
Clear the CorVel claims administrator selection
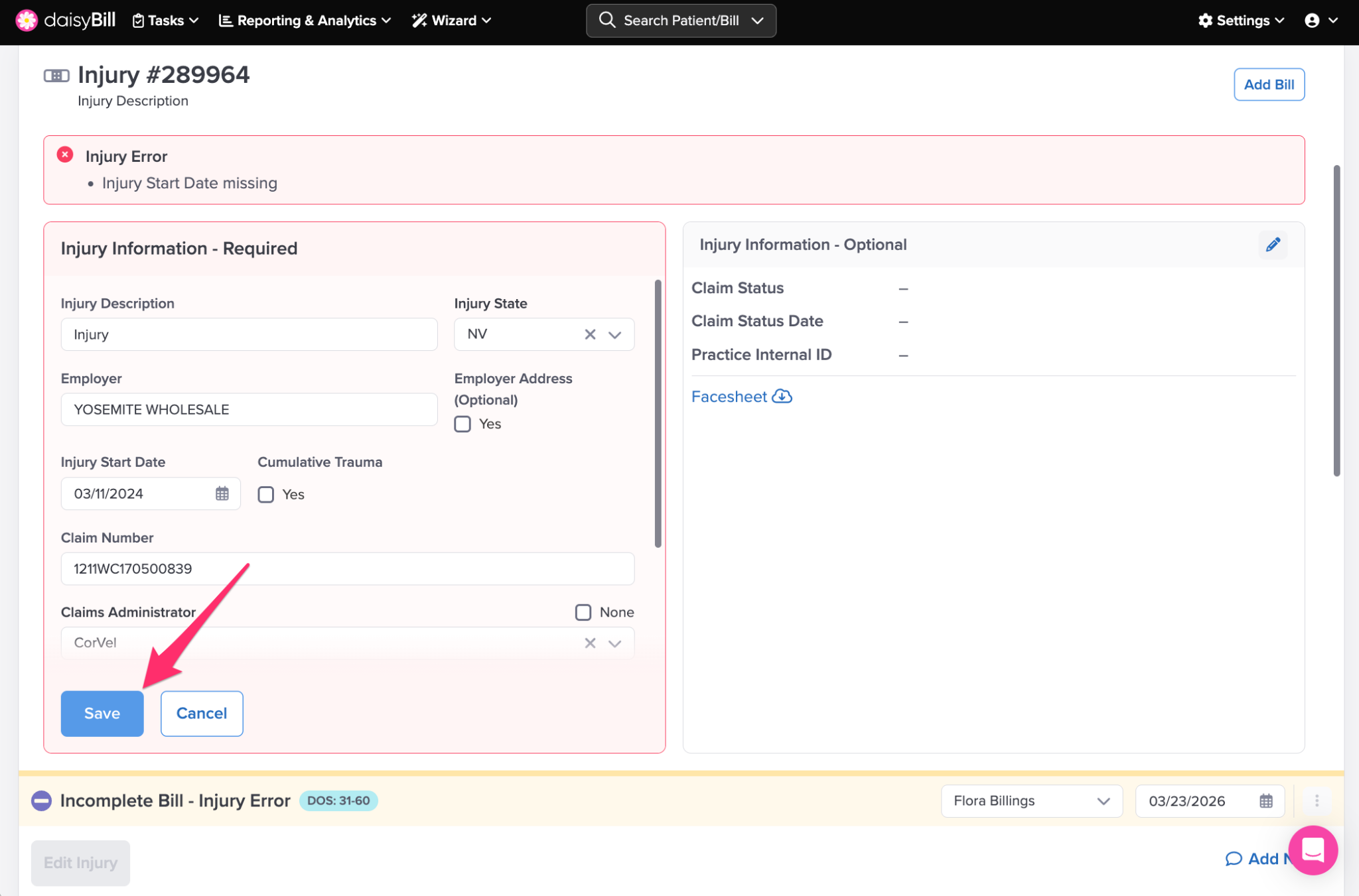pos(589,643)
